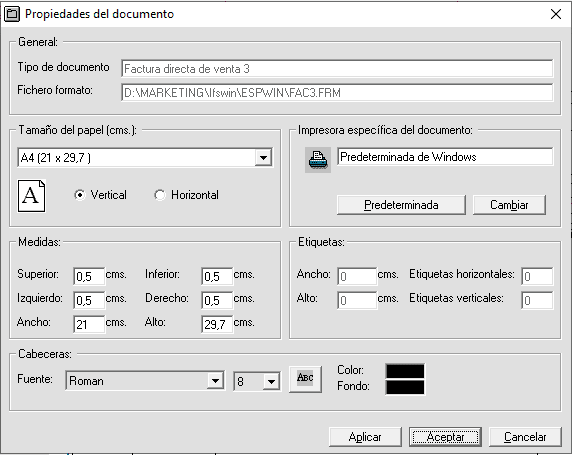Click the Etiquetas horizontales count field
This screenshot has height=455, width=572.
[537, 276]
